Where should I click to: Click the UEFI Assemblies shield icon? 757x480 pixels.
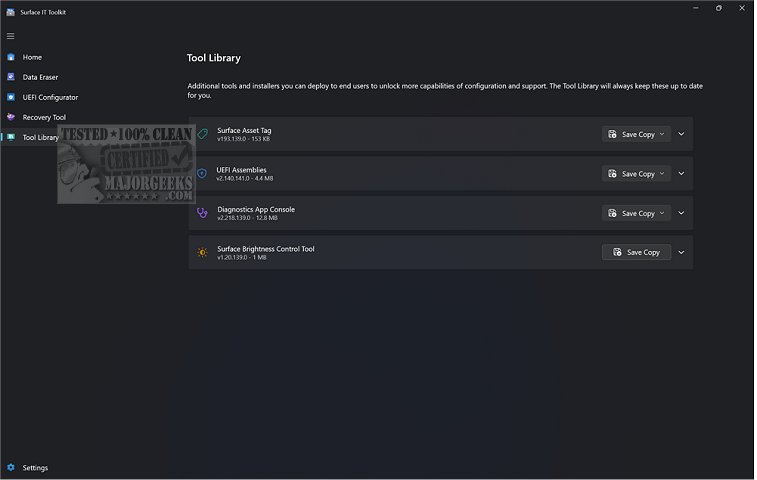202,173
